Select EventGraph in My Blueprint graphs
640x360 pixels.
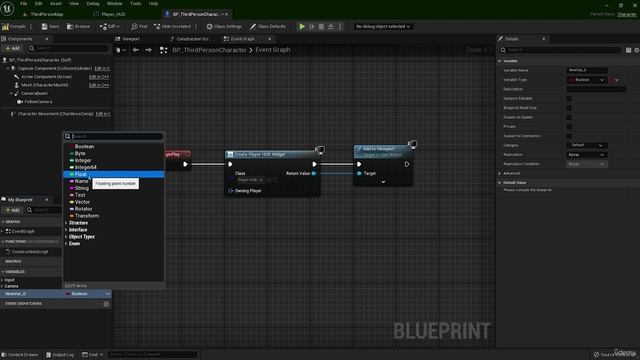tap(23, 231)
